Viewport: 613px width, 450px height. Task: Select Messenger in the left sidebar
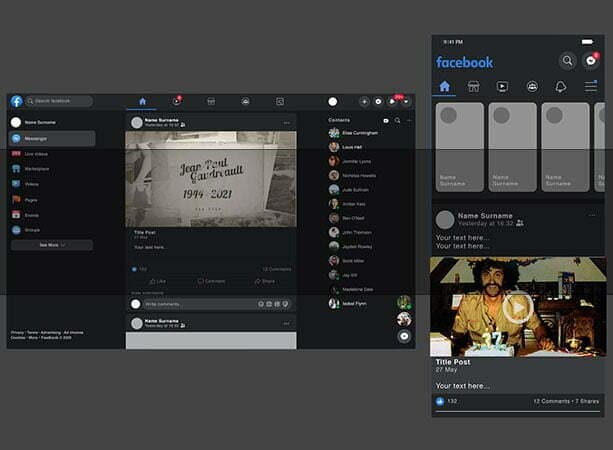[52, 138]
